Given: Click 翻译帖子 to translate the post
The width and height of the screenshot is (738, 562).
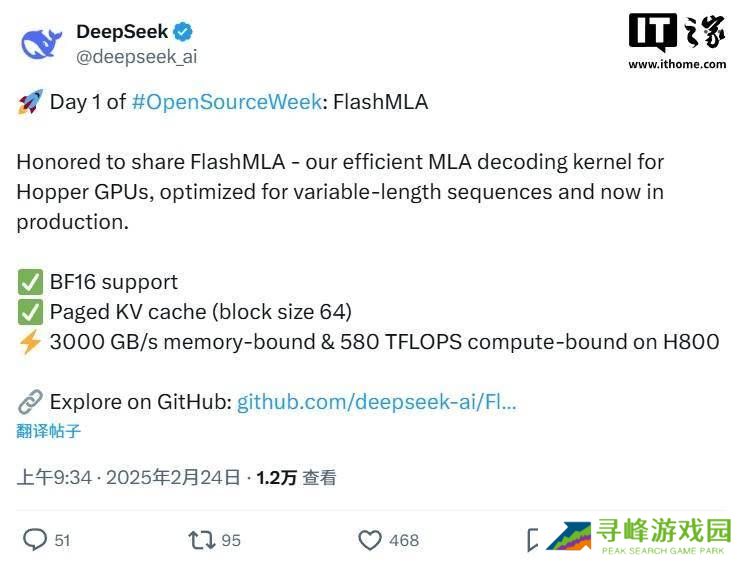Looking at the screenshot, I should 48,431.
